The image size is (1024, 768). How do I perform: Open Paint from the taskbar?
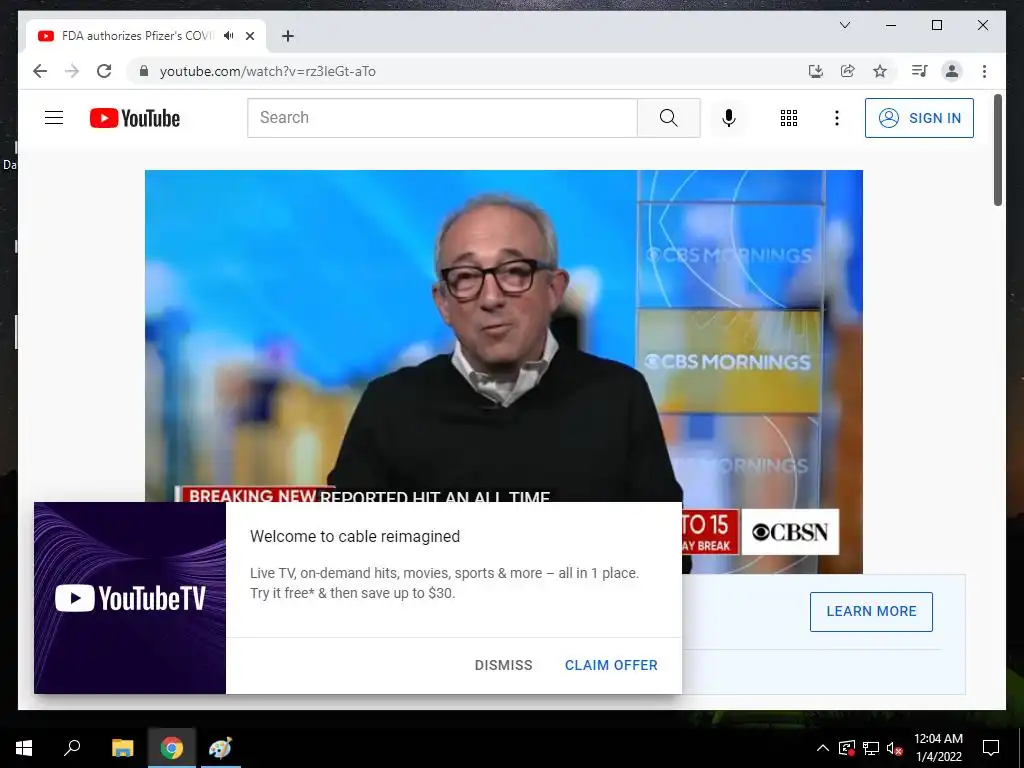pyautogui.click(x=220, y=748)
